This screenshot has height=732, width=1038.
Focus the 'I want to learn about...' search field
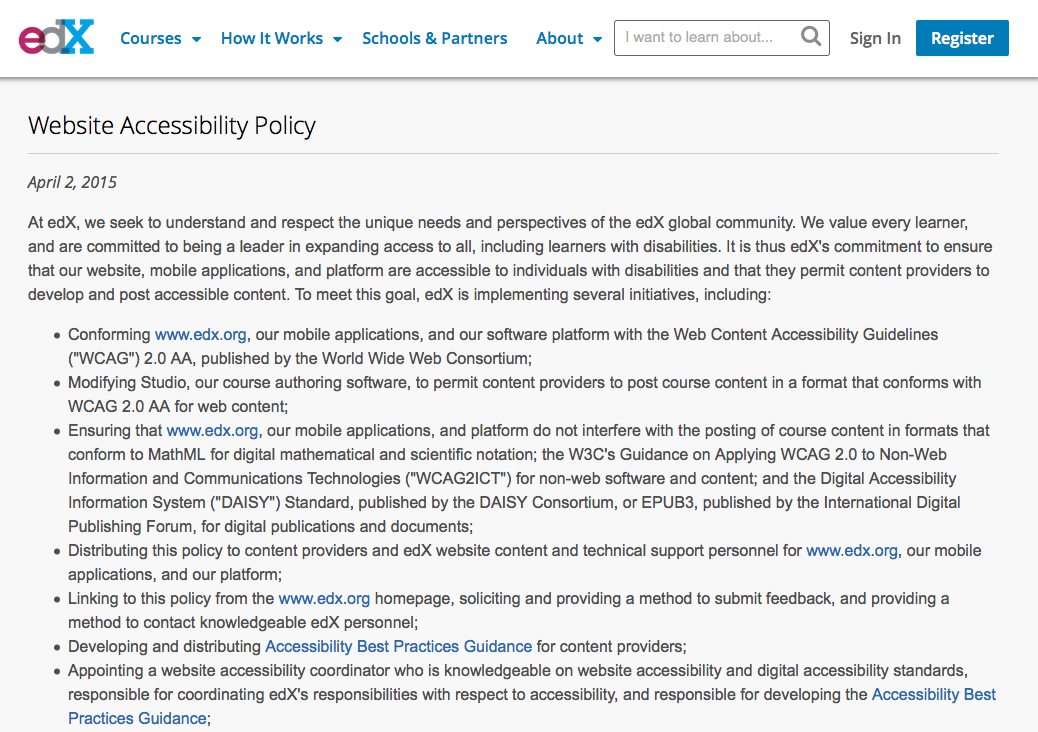722,38
